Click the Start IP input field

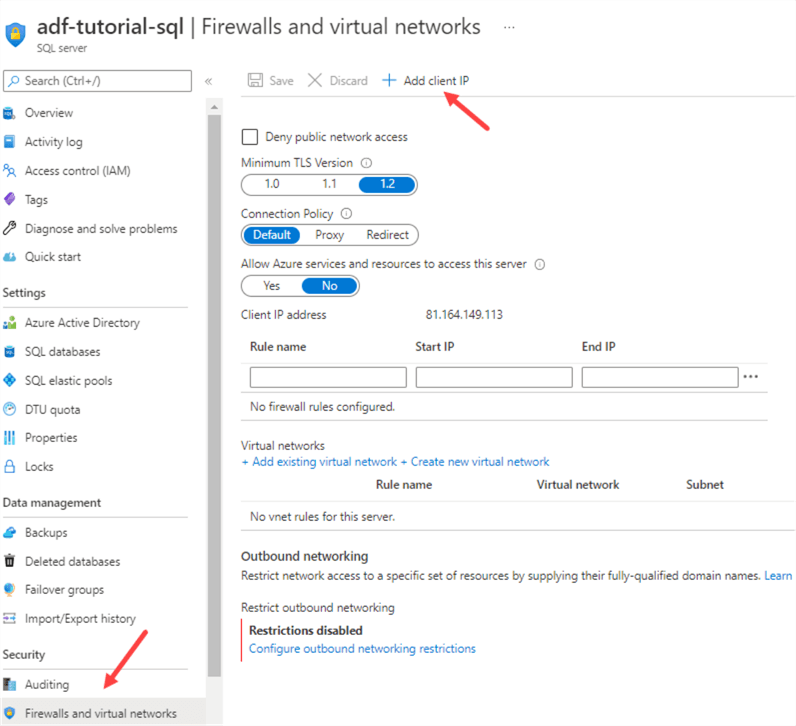click(494, 377)
